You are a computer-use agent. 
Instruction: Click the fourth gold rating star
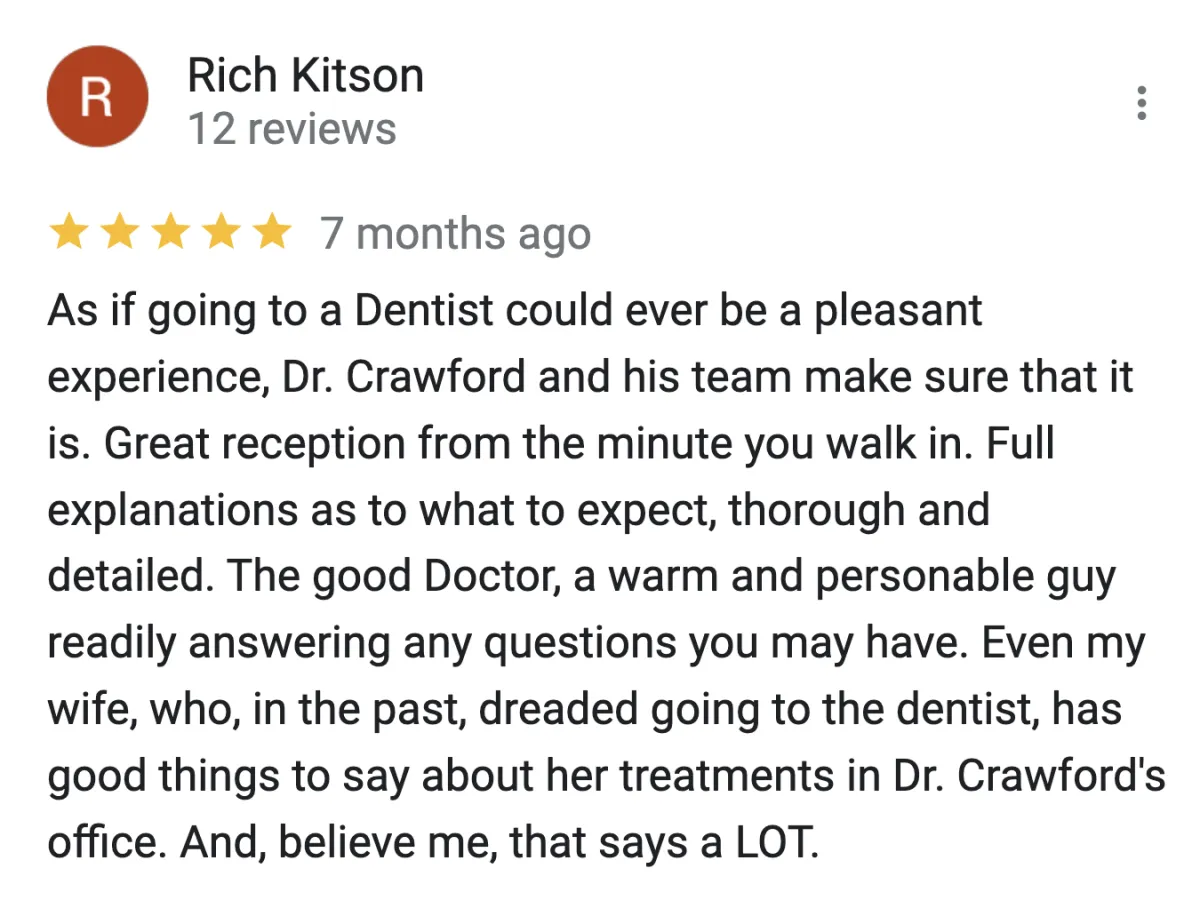click(x=220, y=234)
